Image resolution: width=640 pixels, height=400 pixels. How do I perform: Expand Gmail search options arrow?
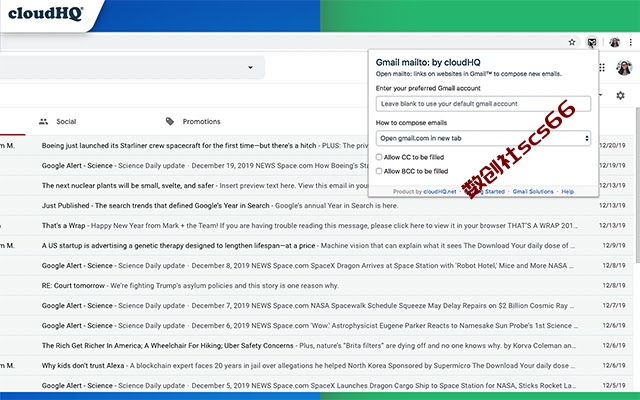250,68
